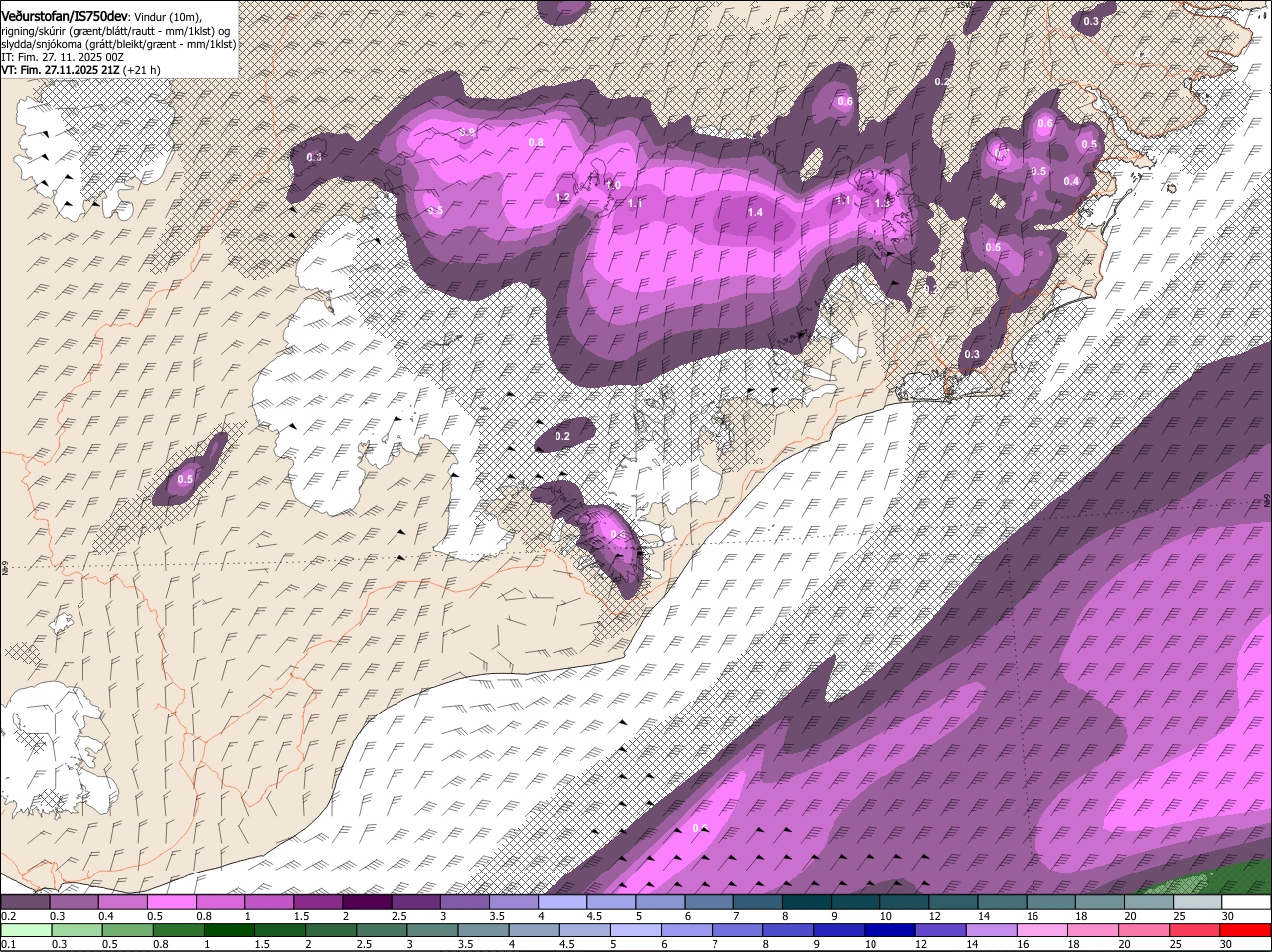The height and width of the screenshot is (952, 1272).
Task: Pick the lavender swatch between 4 and 4.5, upper scale
Action: pyautogui.click(x=562, y=902)
